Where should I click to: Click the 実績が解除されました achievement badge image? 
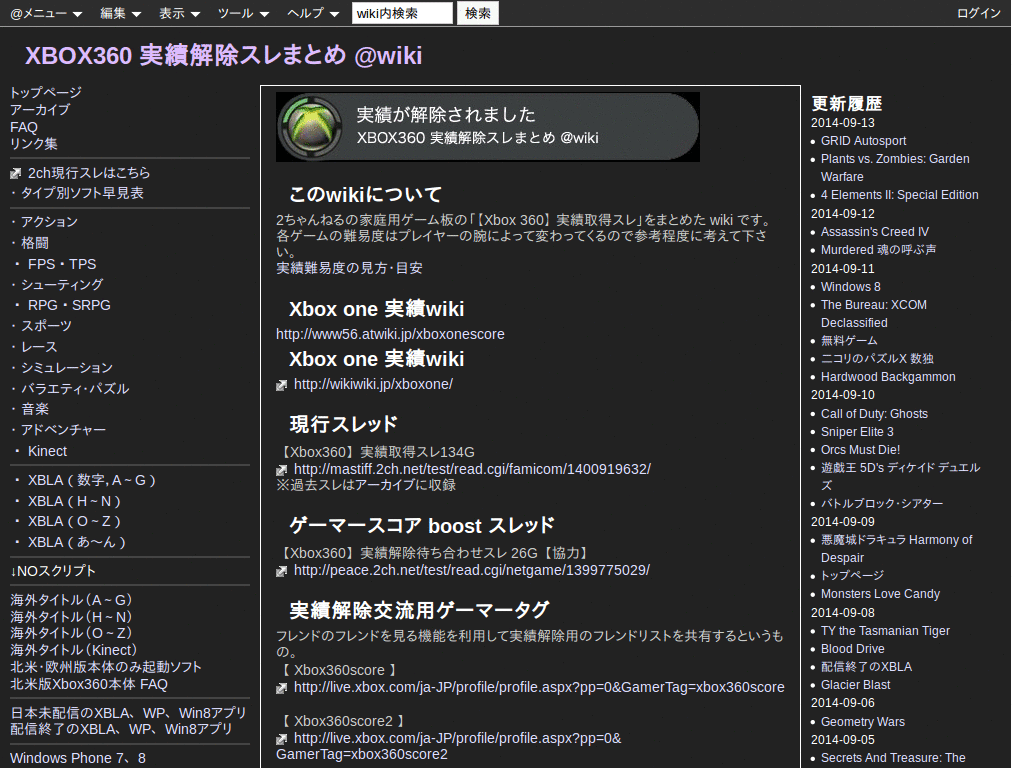click(487, 127)
